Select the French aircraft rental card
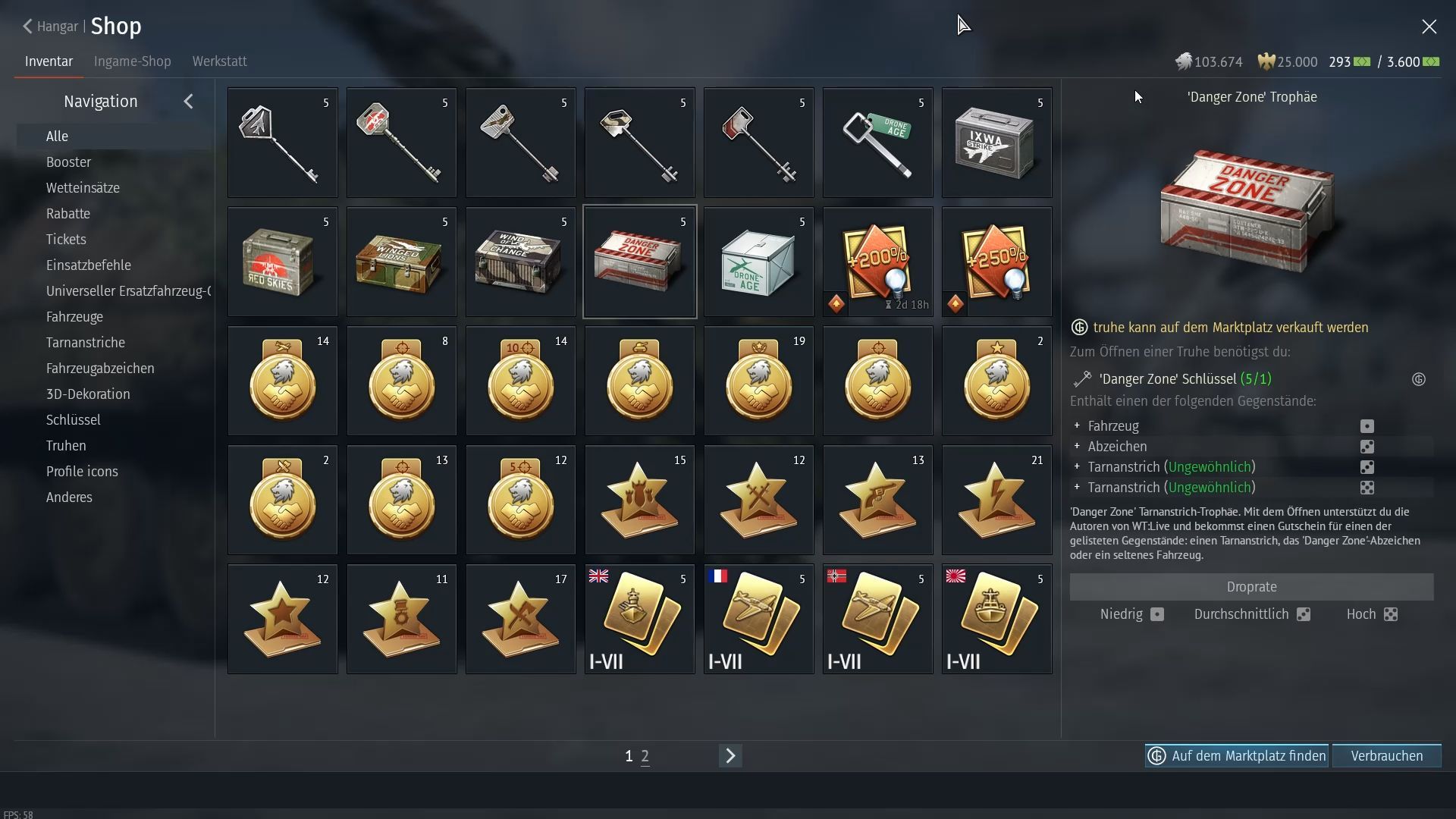Image resolution: width=1456 pixels, height=819 pixels. click(x=758, y=619)
